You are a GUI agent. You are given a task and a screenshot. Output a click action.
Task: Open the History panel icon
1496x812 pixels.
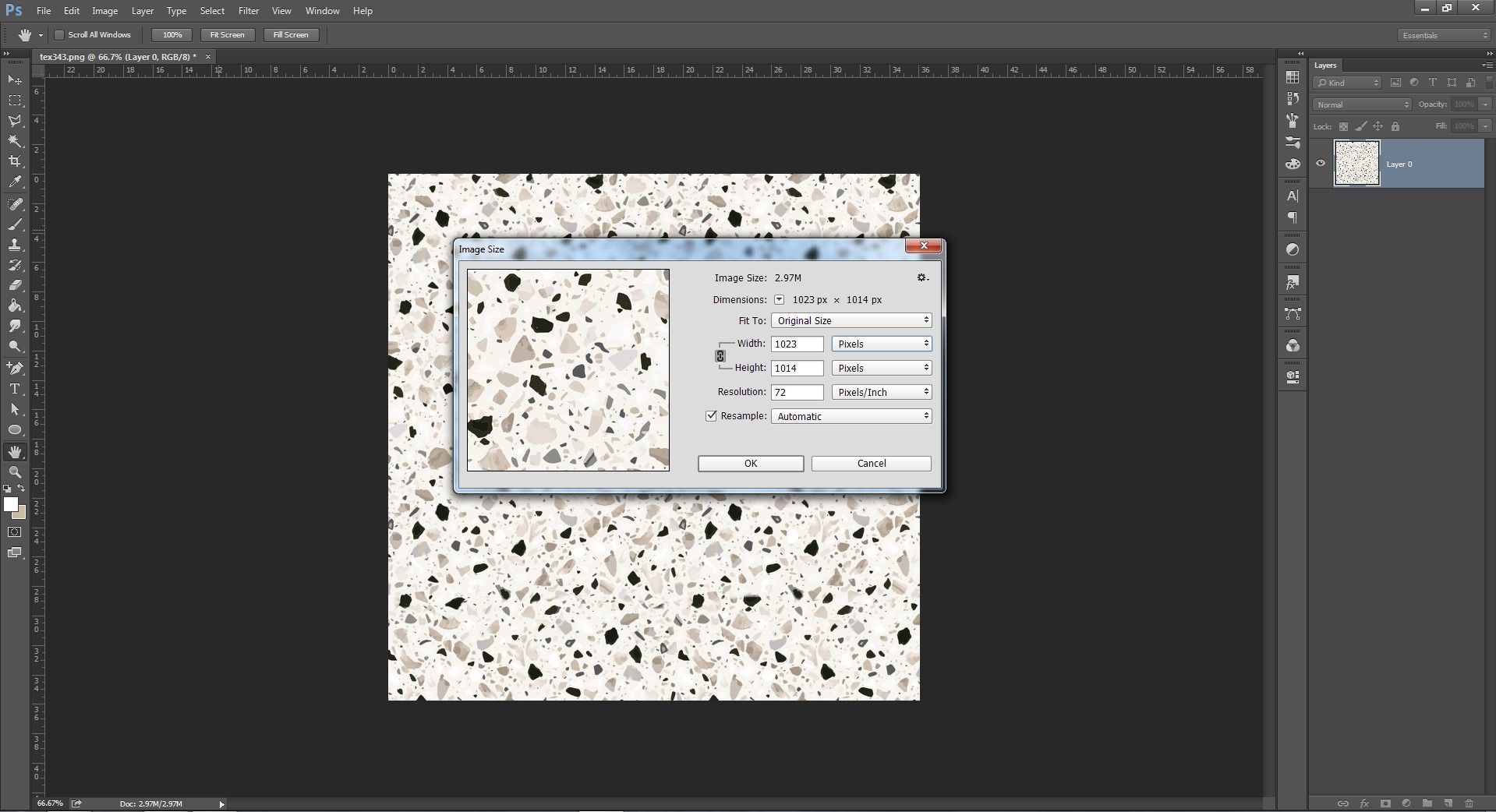(1293, 98)
